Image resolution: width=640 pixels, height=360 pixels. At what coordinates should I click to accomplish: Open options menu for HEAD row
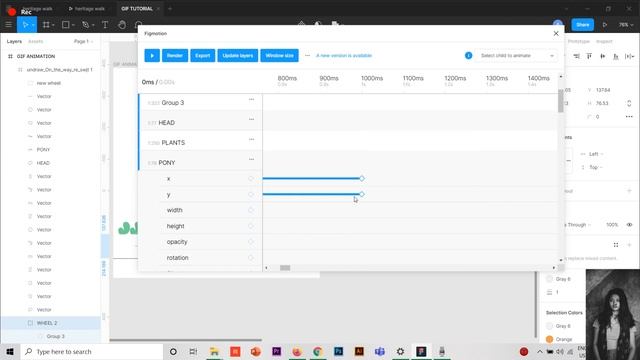point(251,120)
